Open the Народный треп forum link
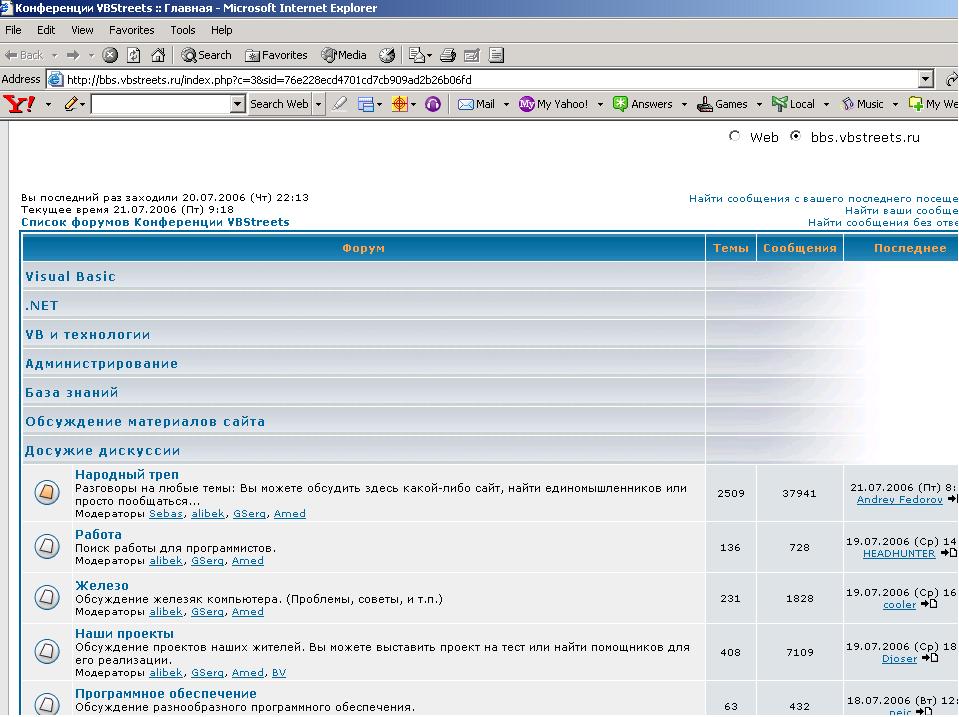This screenshot has height=717, width=959. [x=127, y=474]
